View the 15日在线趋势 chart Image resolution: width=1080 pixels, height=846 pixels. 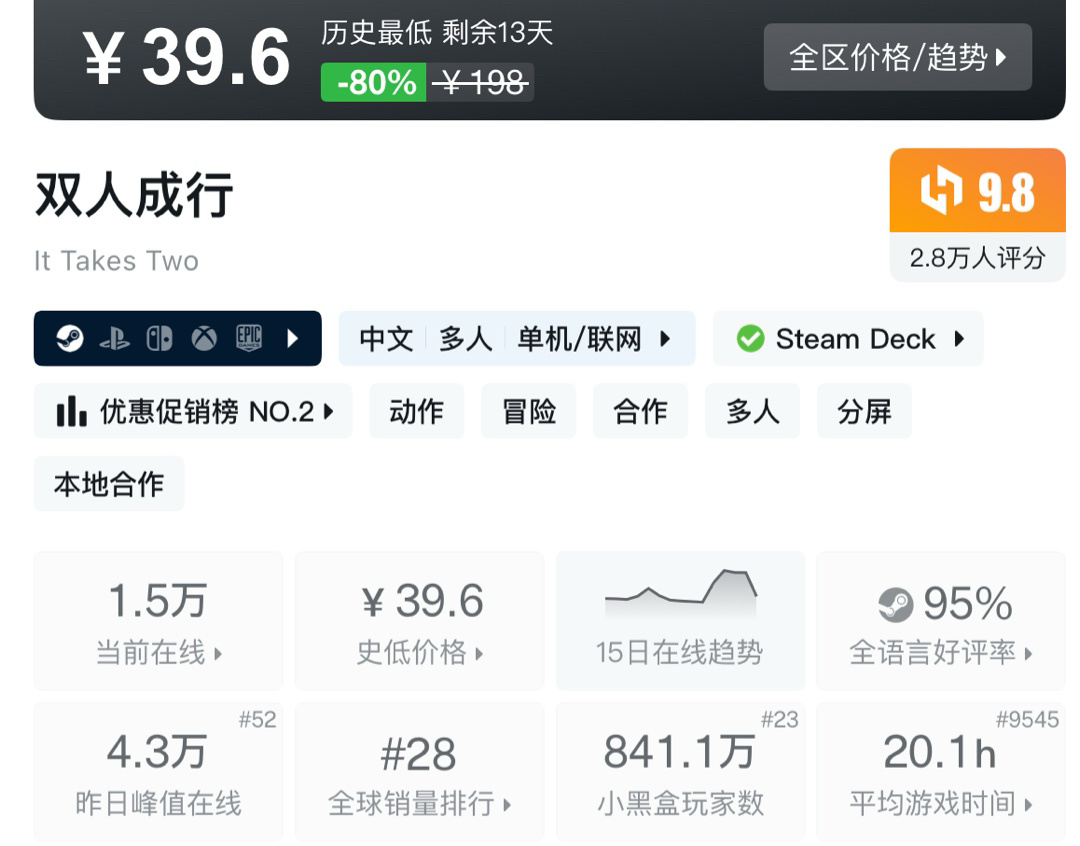[x=679, y=620]
